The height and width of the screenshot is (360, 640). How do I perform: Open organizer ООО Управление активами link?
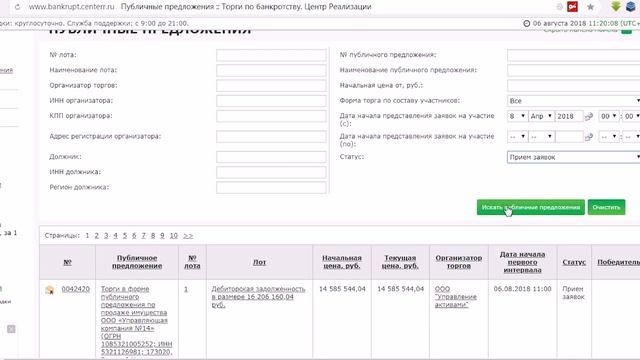coord(456,297)
